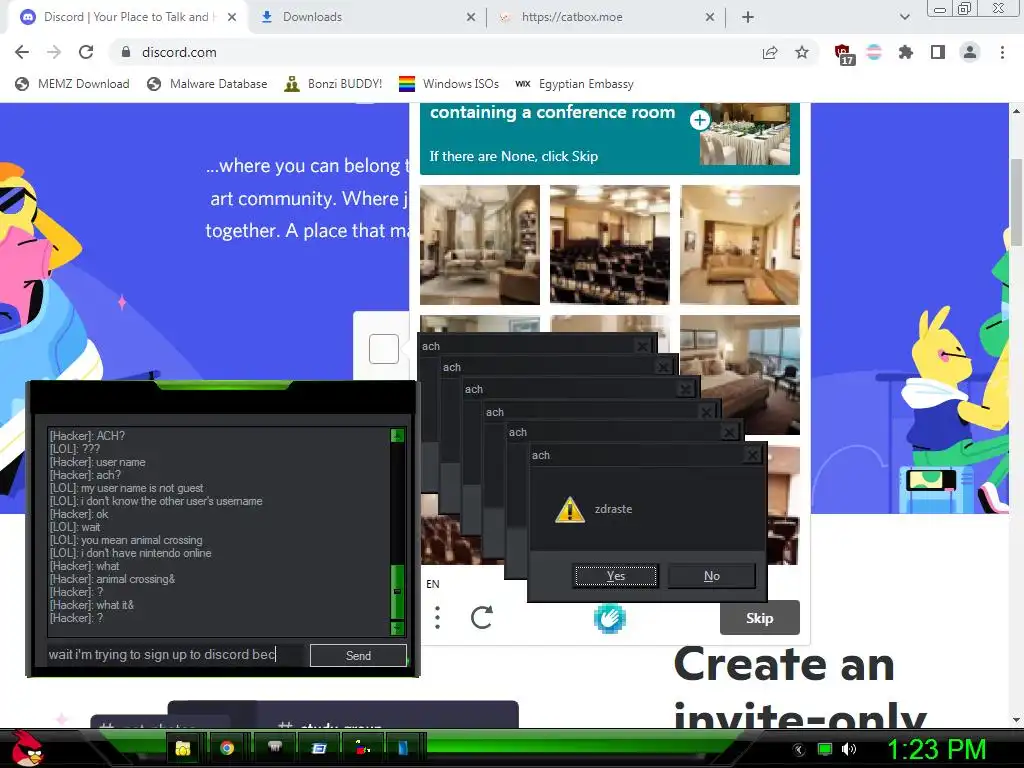This screenshot has height=768, width=1024.
Task: Click the warning triangle icon in dialog
Action: 569,509
